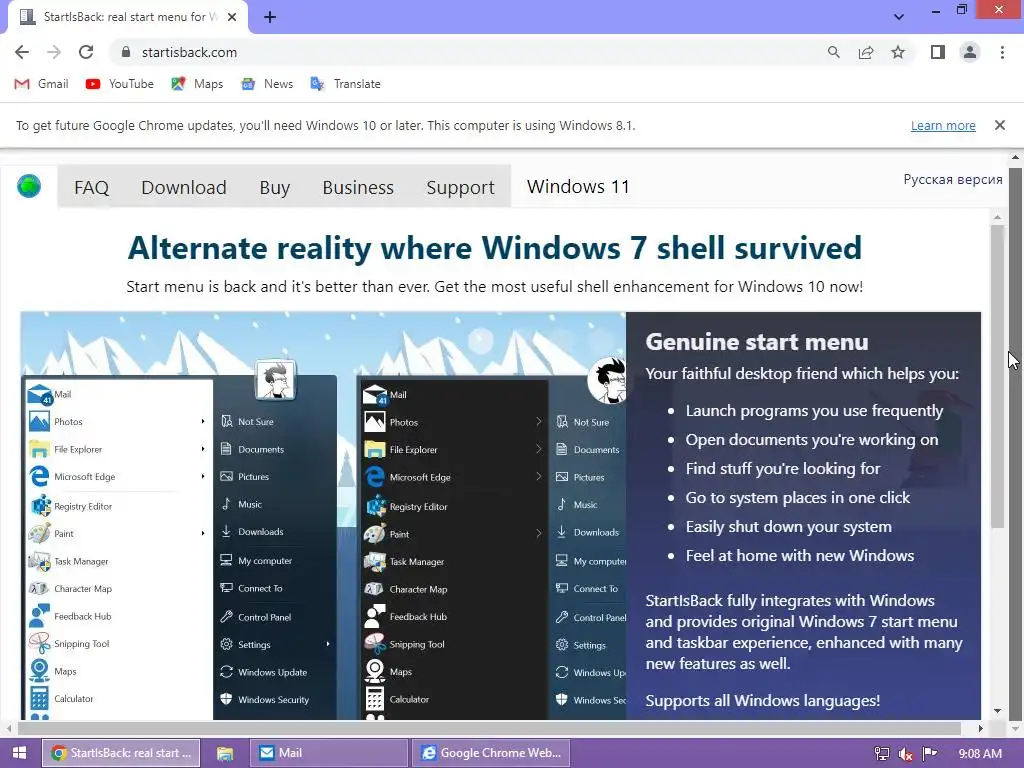Switch to Mail taskbar window
The height and width of the screenshot is (768, 1024).
coord(328,753)
